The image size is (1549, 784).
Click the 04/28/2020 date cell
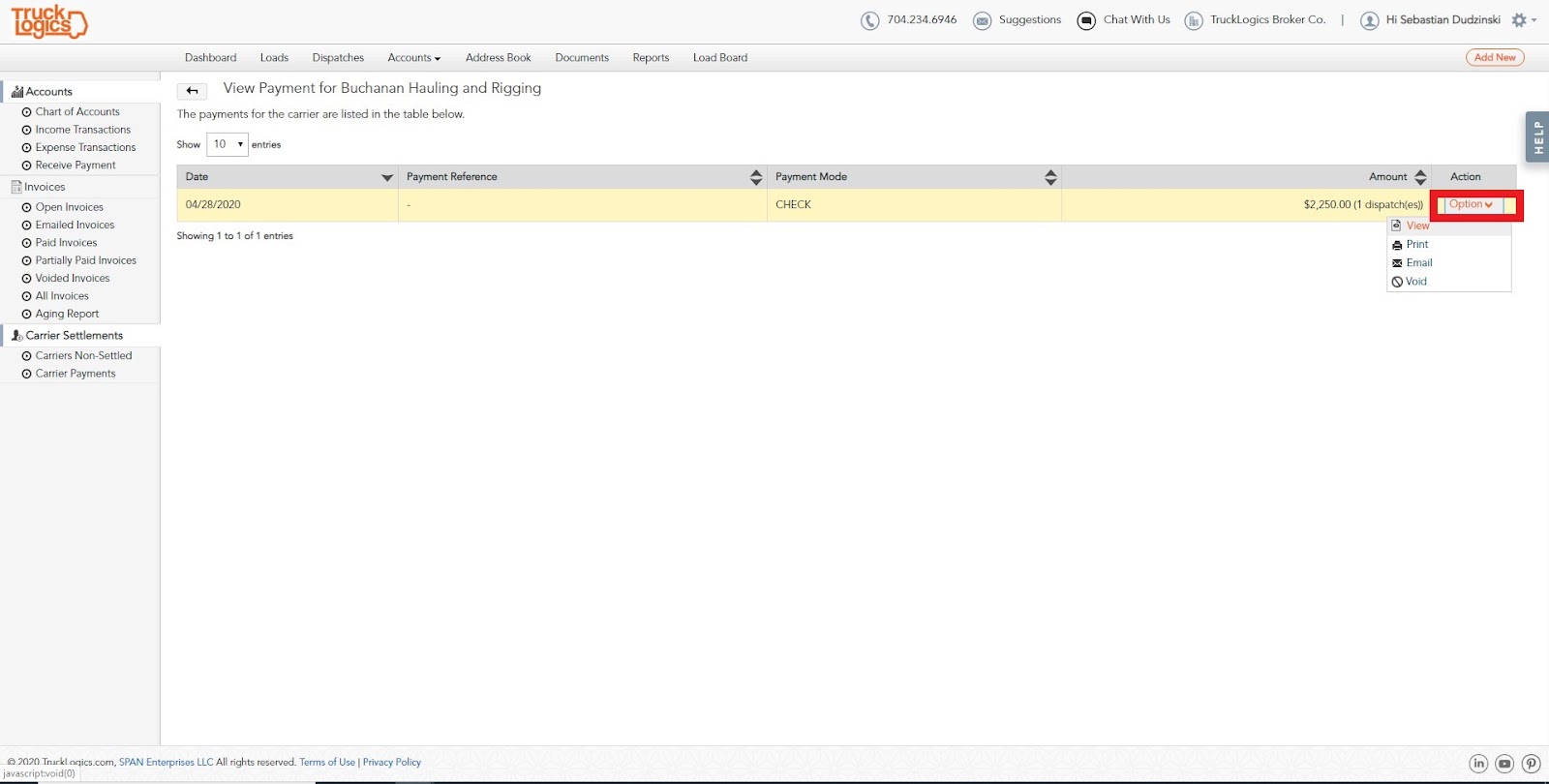tap(288, 205)
